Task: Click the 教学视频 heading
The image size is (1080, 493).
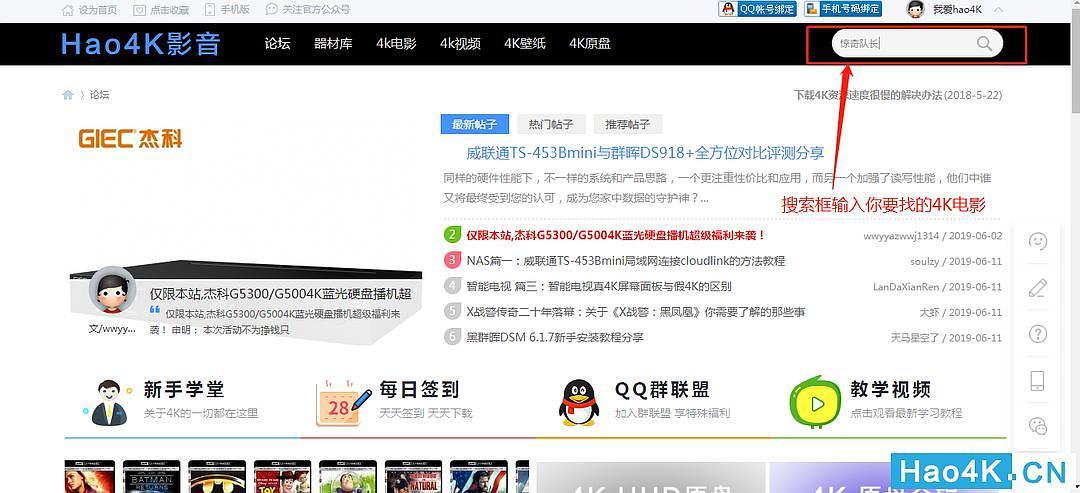Action: (891, 390)
